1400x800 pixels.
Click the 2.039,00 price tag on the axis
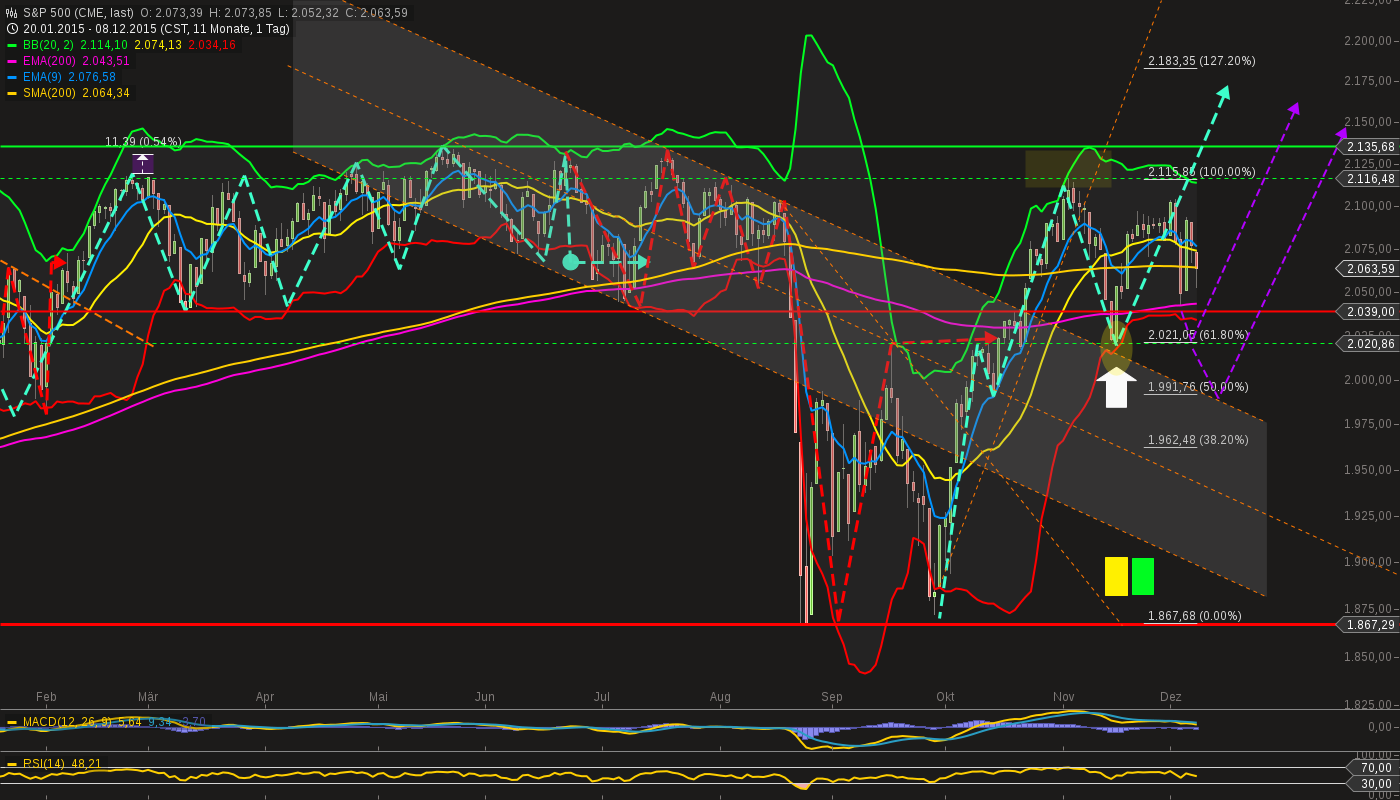pos(1366,312)
